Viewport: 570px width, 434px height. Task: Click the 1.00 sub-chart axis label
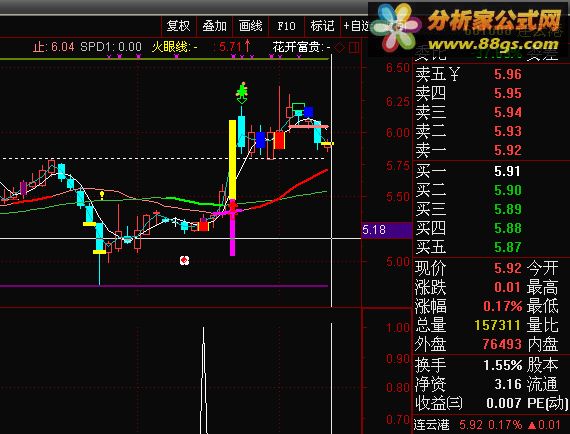point(397,328)
